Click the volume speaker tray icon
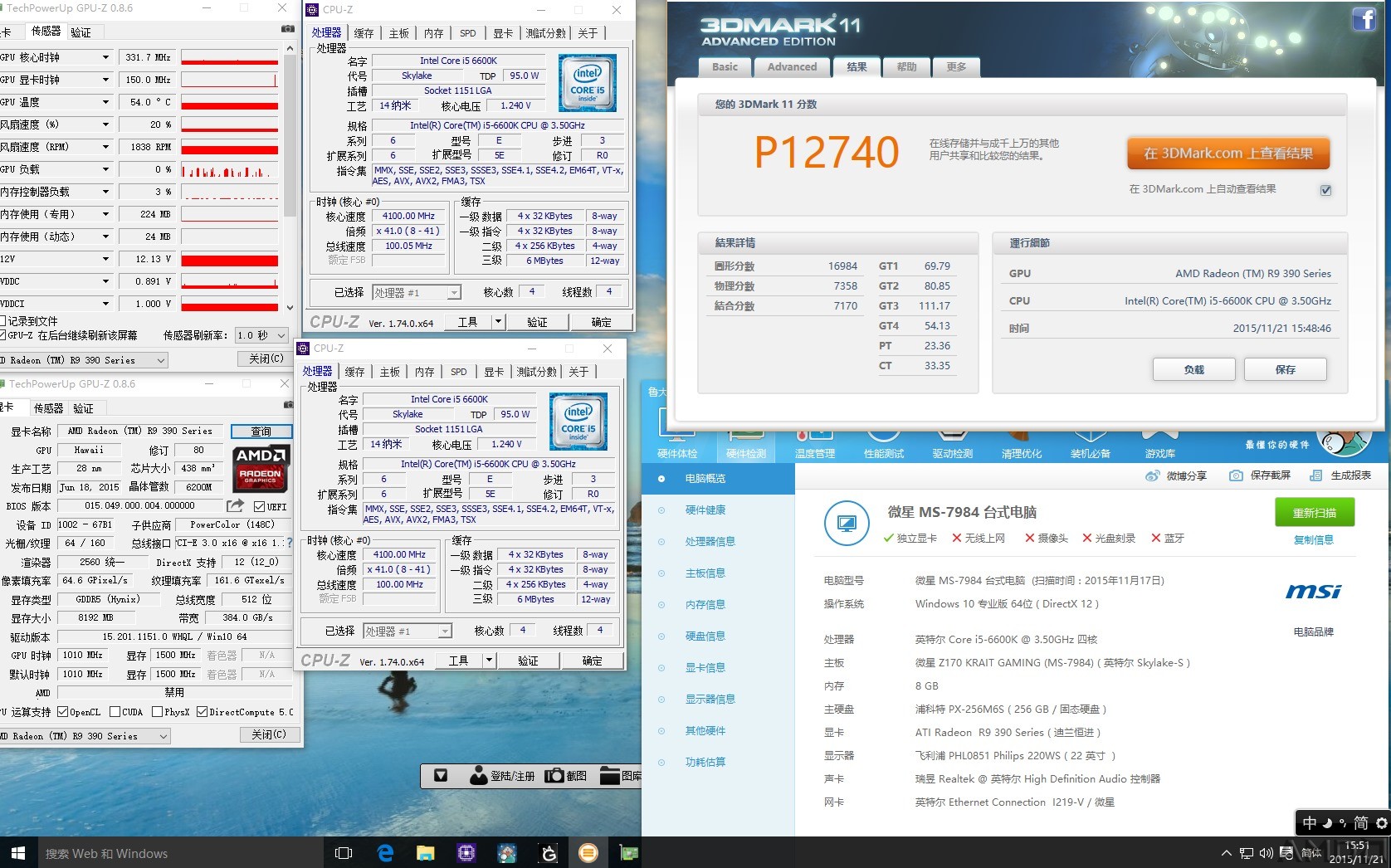 click(1266, 853)
